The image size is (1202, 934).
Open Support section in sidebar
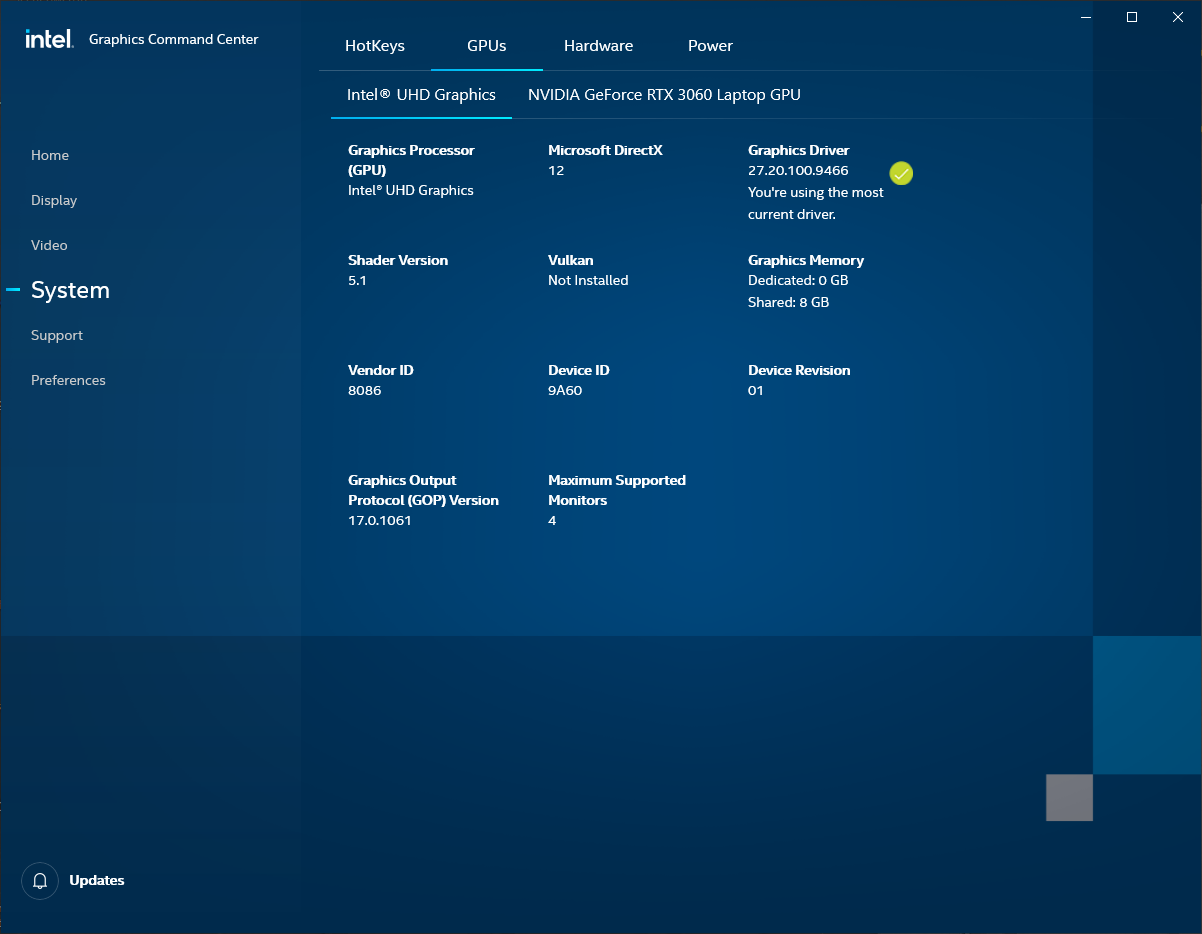point(57,335)
